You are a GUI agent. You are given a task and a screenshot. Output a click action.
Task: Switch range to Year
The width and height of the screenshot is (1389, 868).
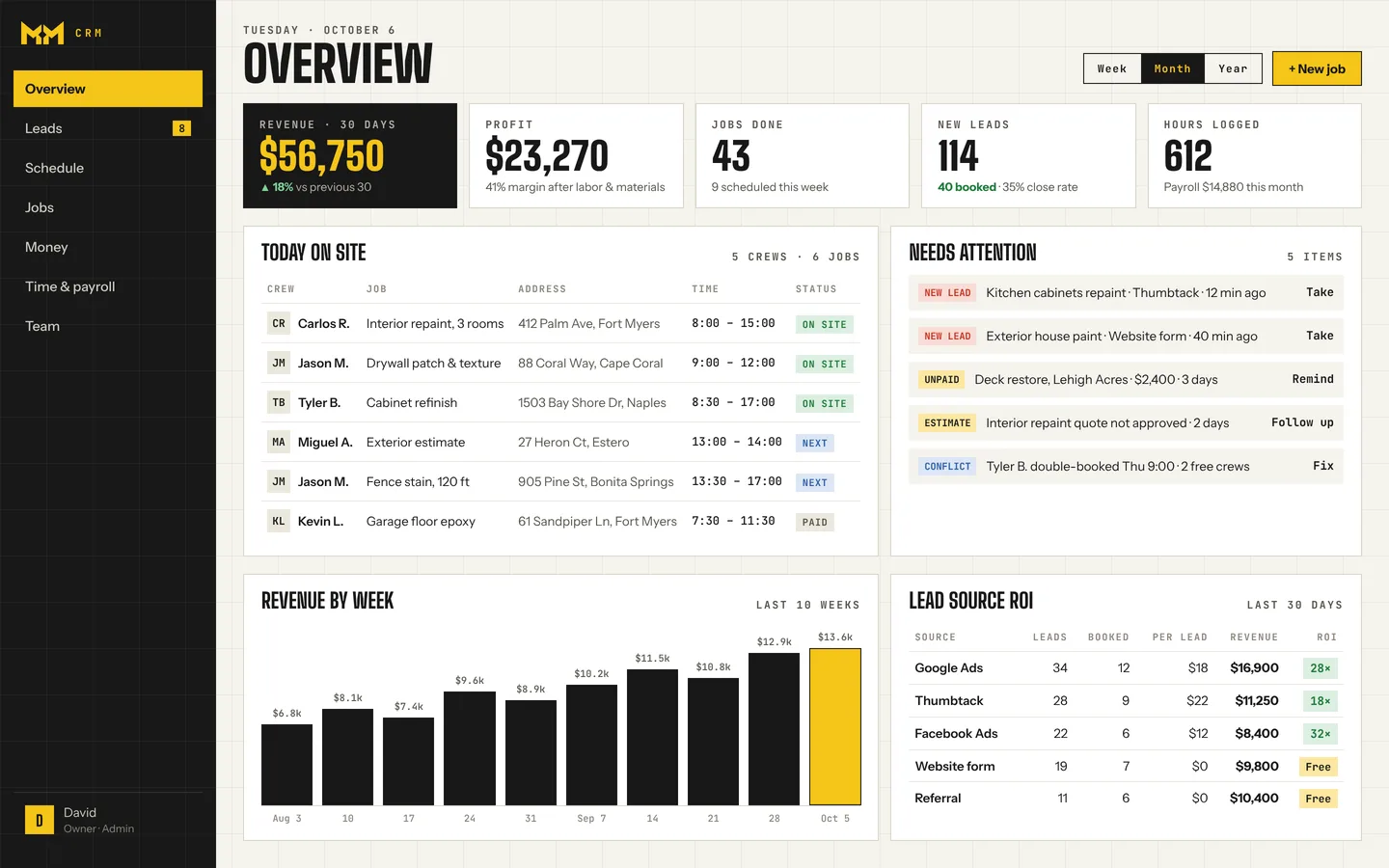(1233, 68)
